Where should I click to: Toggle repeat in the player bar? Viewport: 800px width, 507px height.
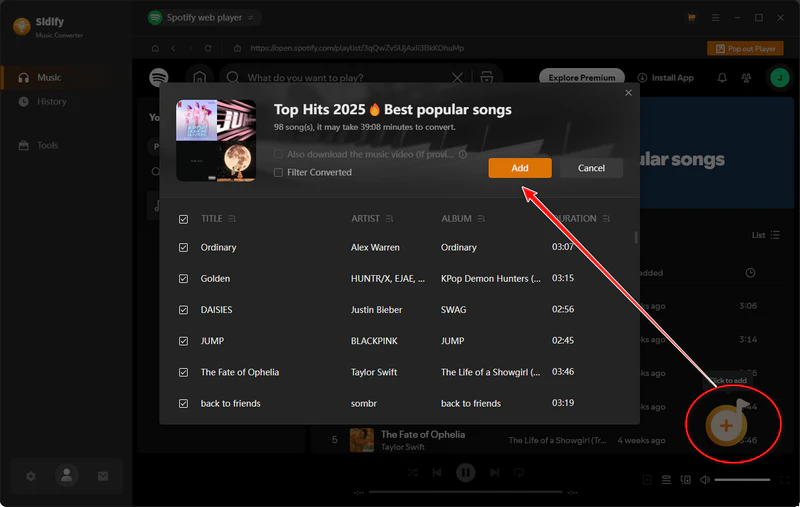518,473
